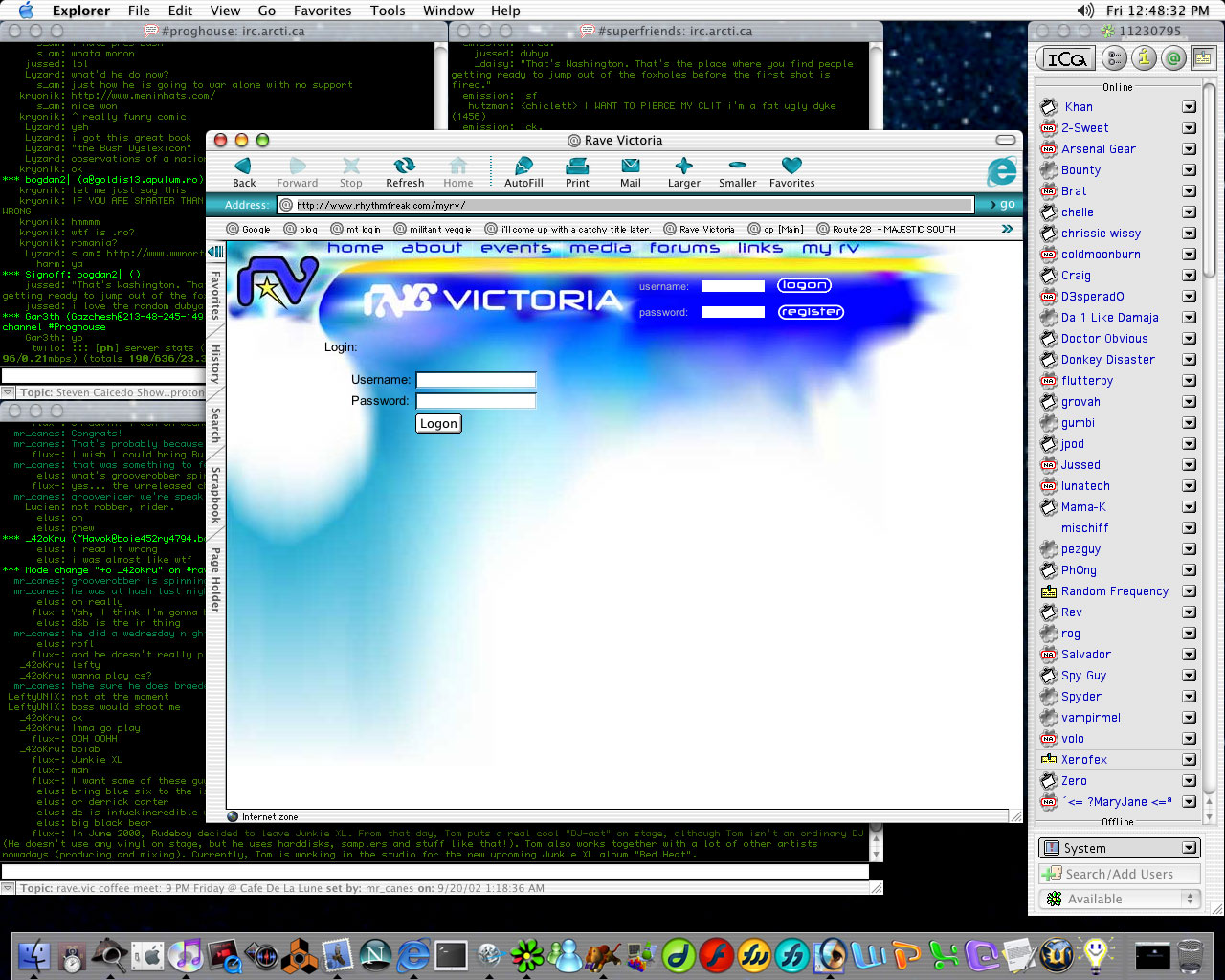Screen dimensions: 1225x980
Task: Open the Google favorites bar link
Action: pyautogui.click(x=249, y=229)
